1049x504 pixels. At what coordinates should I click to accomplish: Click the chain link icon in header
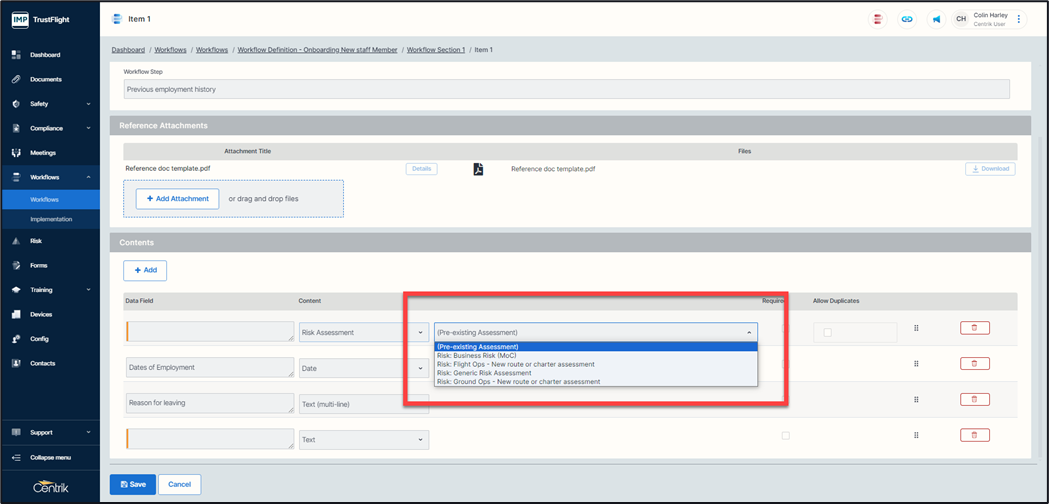click(907, 19)
